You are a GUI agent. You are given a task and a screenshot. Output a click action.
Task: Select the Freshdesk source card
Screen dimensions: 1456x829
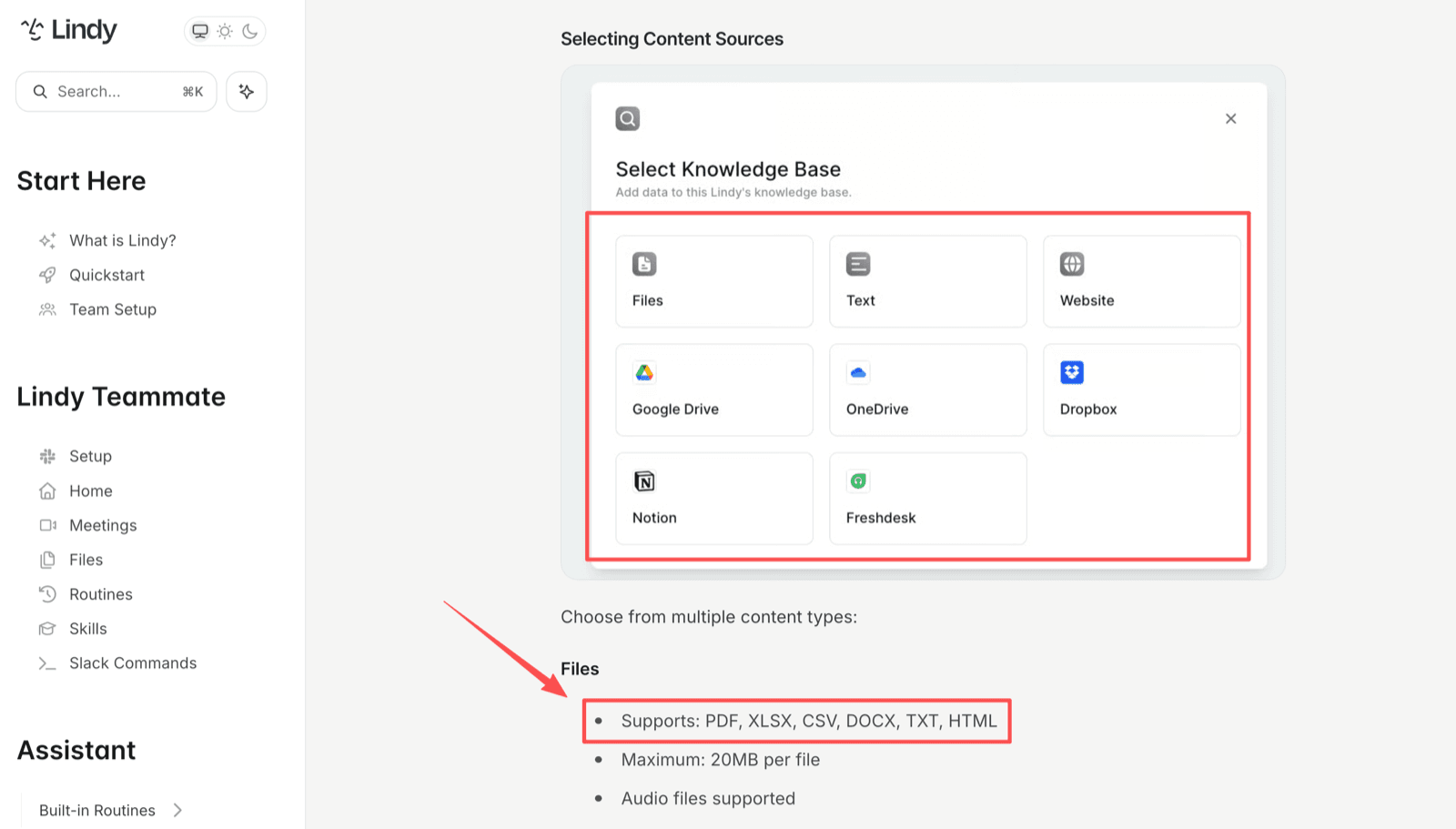point(928,499)
